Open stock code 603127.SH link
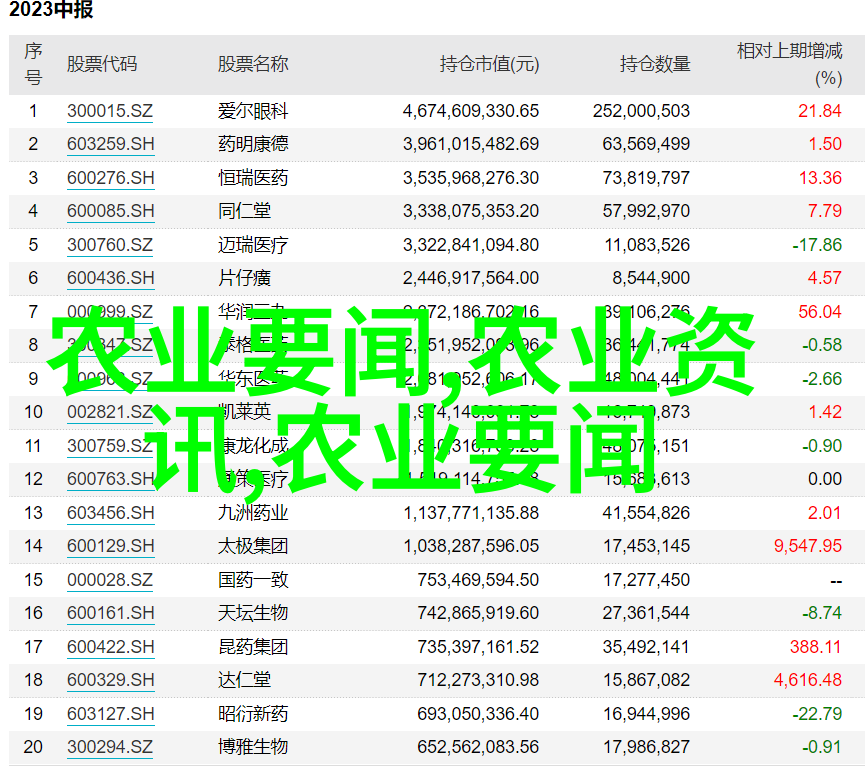This screenshot has width=865, height=776. tap(110, 713)
